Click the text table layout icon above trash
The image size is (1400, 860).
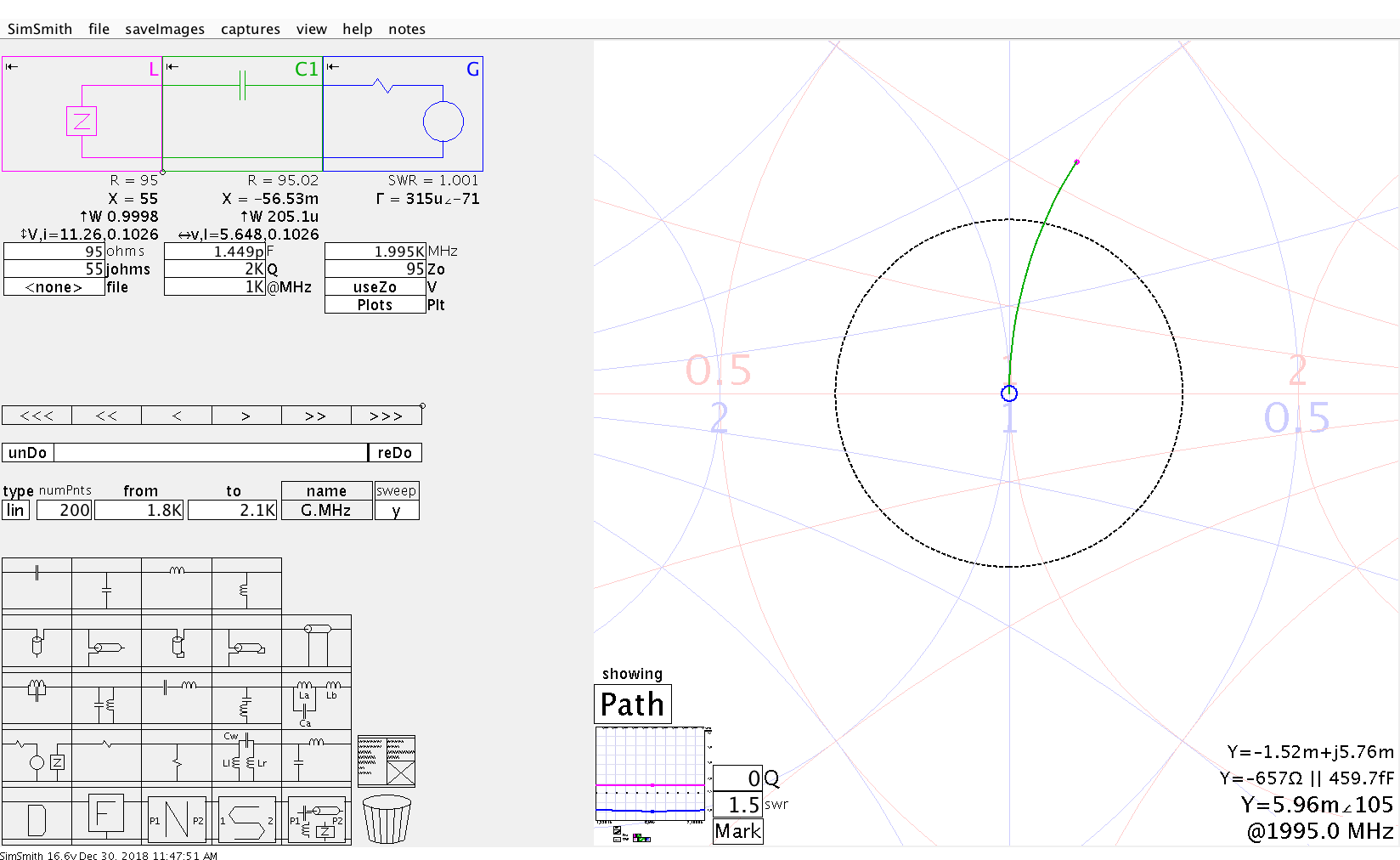tap(387, 761)
